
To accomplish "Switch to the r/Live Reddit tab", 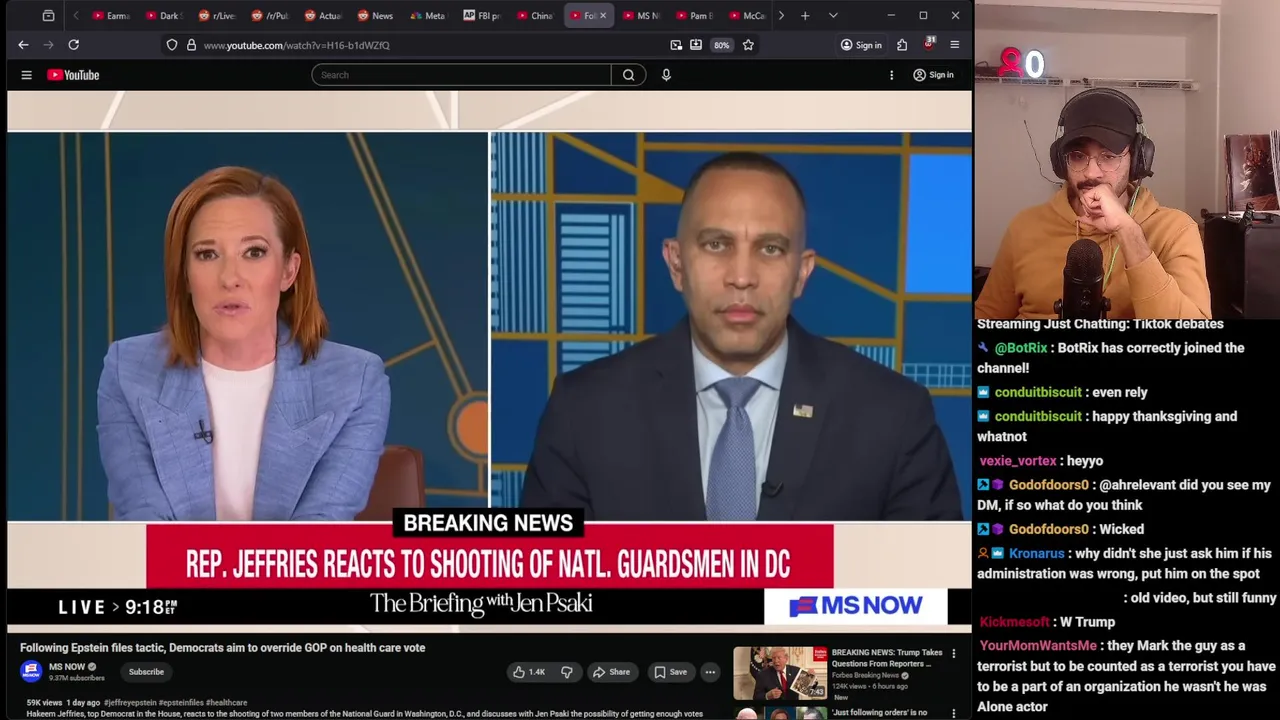I will 217,16.
